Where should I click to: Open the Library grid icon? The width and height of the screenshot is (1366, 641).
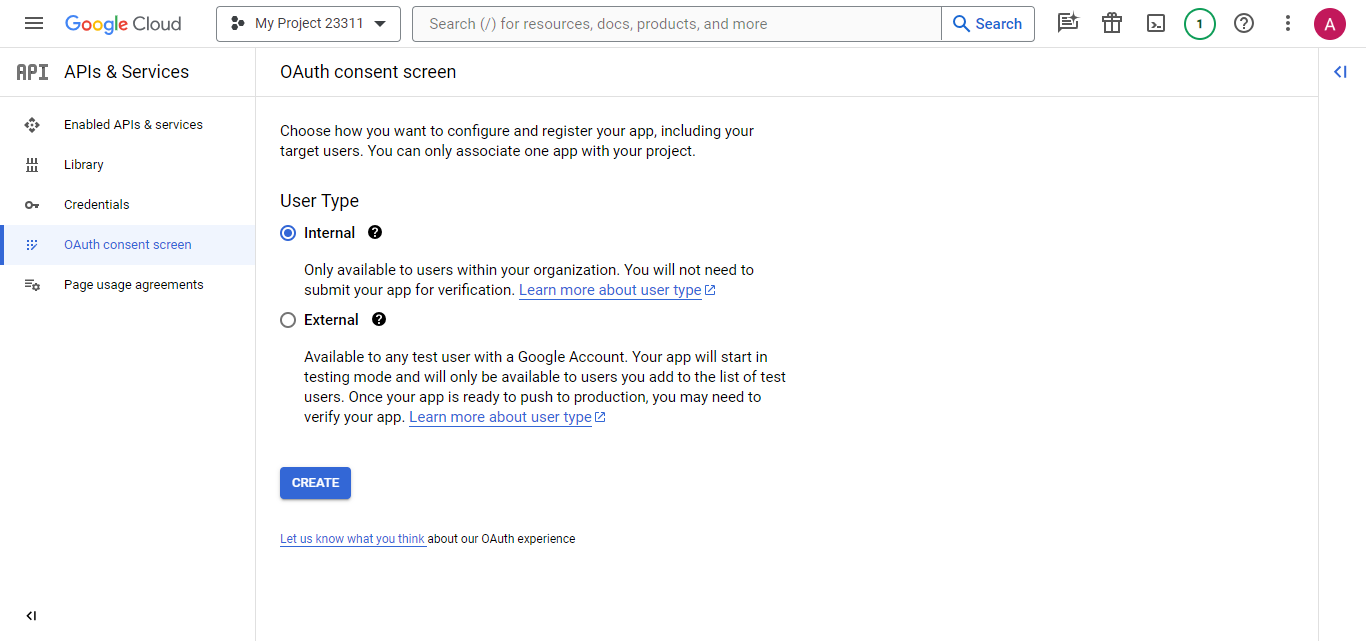(83, 164)
